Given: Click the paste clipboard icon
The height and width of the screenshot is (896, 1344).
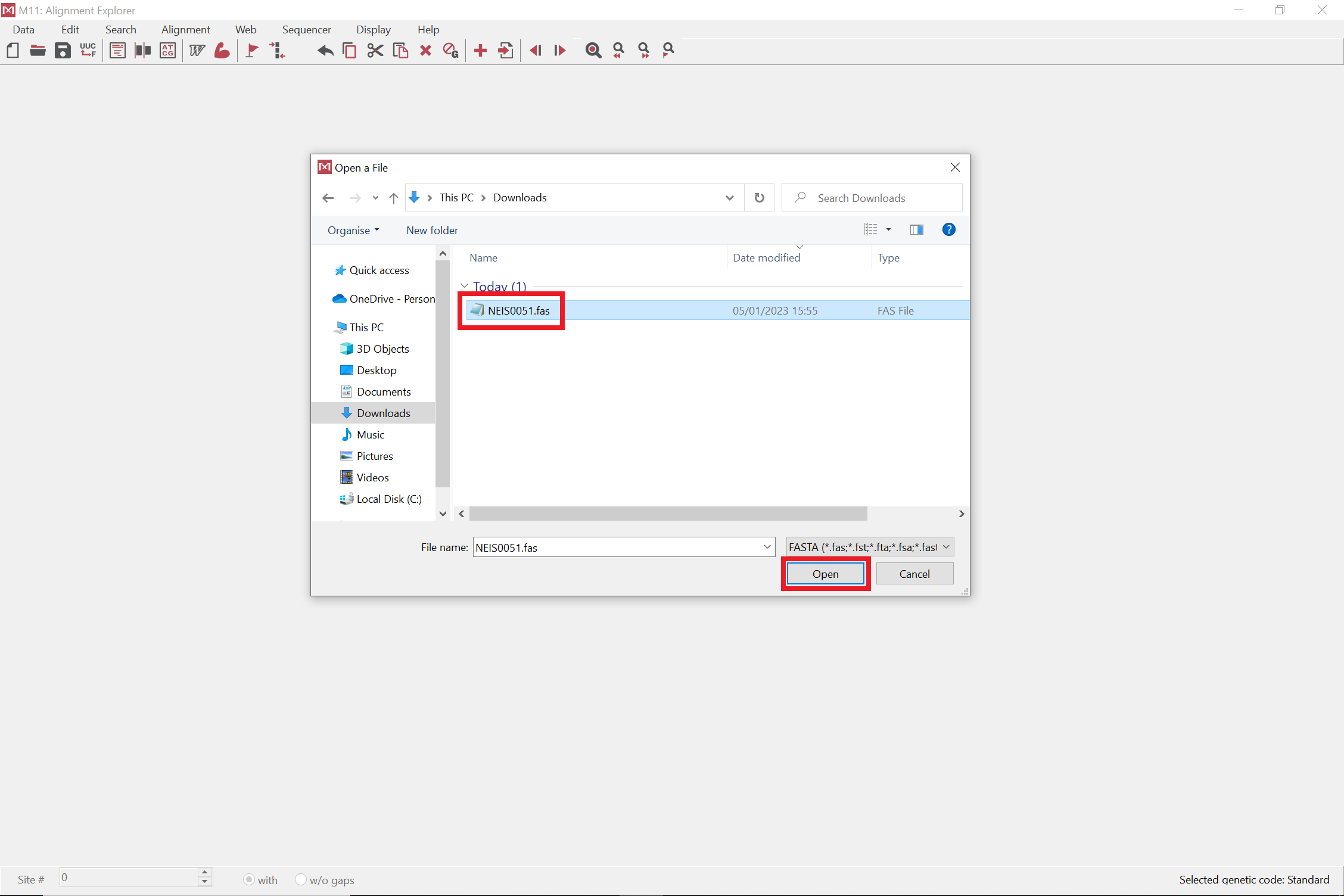Looking at the screenshot, I should click(x=400, y=51).
